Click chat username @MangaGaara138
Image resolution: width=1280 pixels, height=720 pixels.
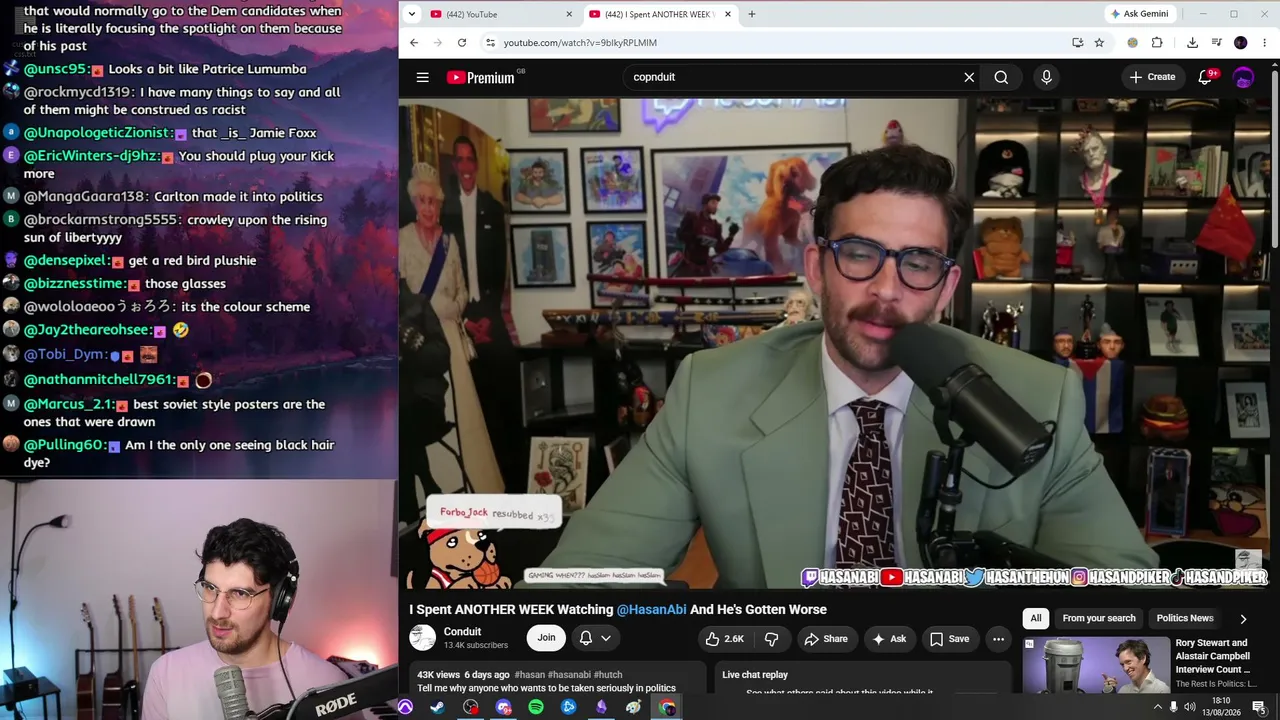click(84, 197)
